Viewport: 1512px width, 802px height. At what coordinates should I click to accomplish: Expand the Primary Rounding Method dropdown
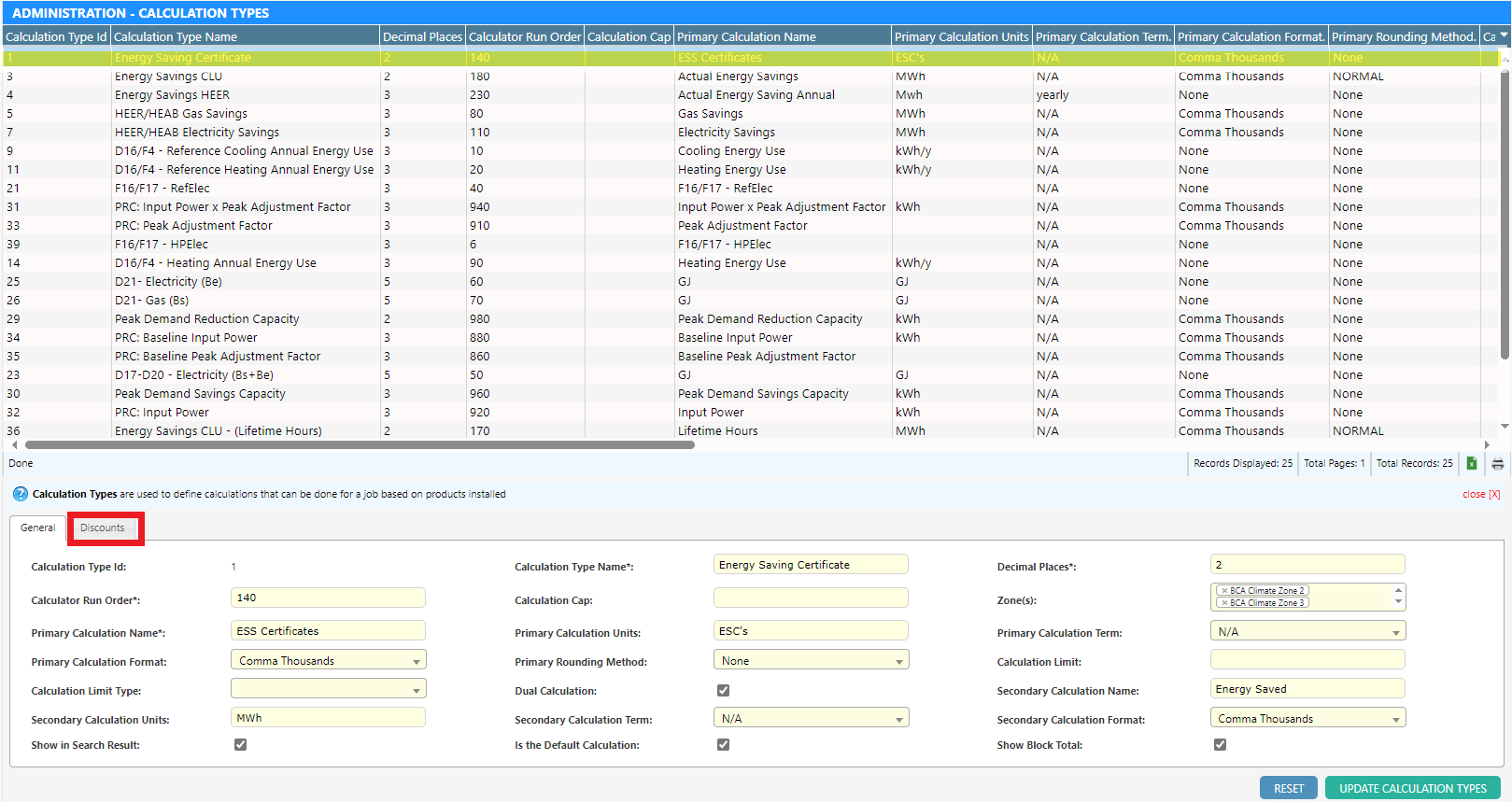pyautogui.click(x=811, y=661)
